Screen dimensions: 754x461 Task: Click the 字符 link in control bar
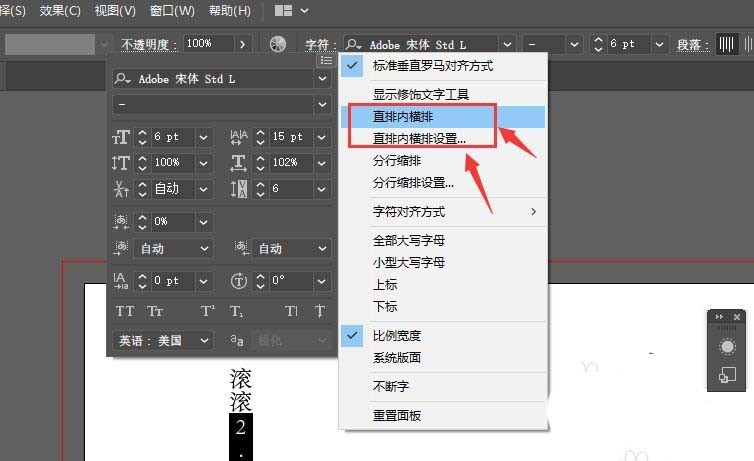click(x=316, y=45)
